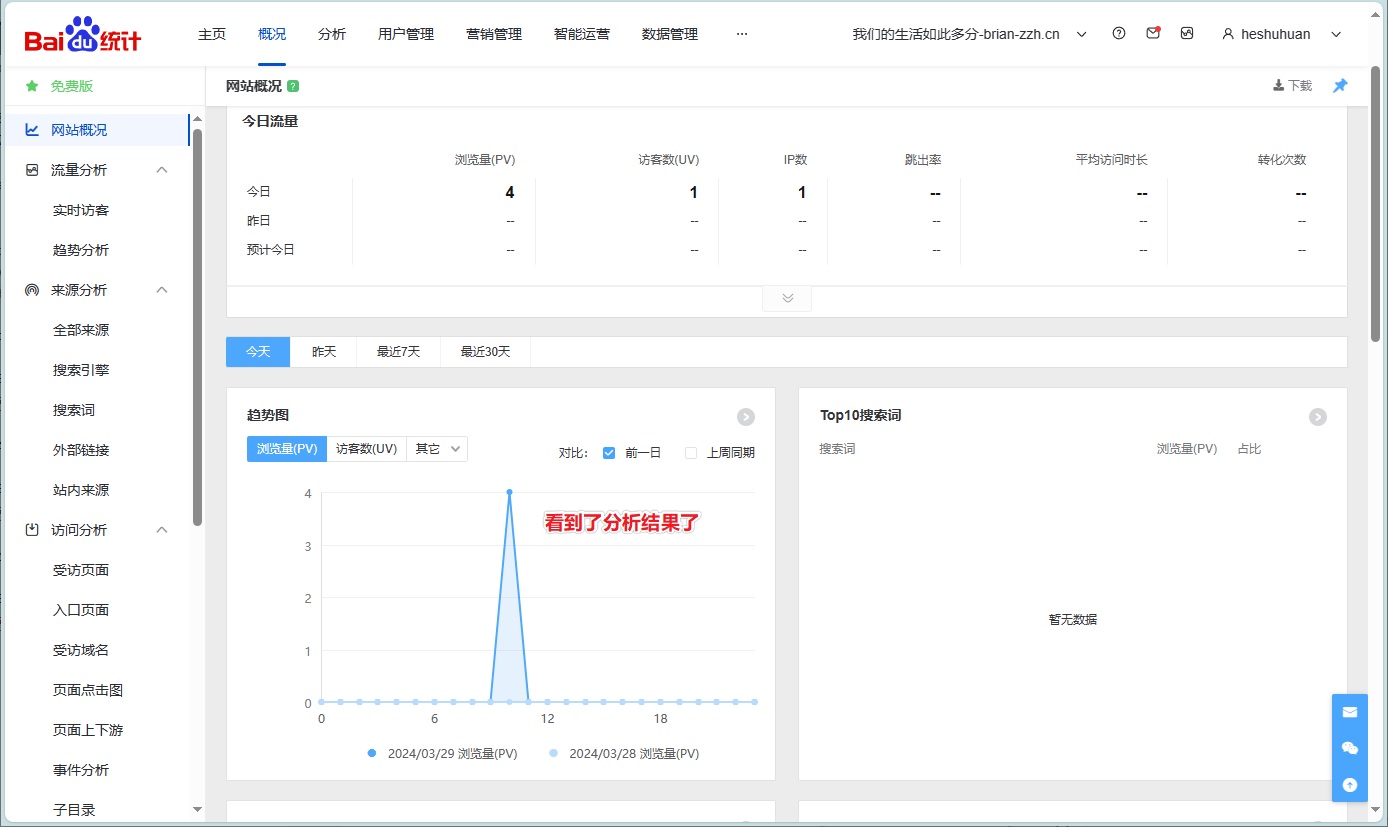1388x827 pixels.
Task: Click the 下载 download link
Action: (1292, 86)
